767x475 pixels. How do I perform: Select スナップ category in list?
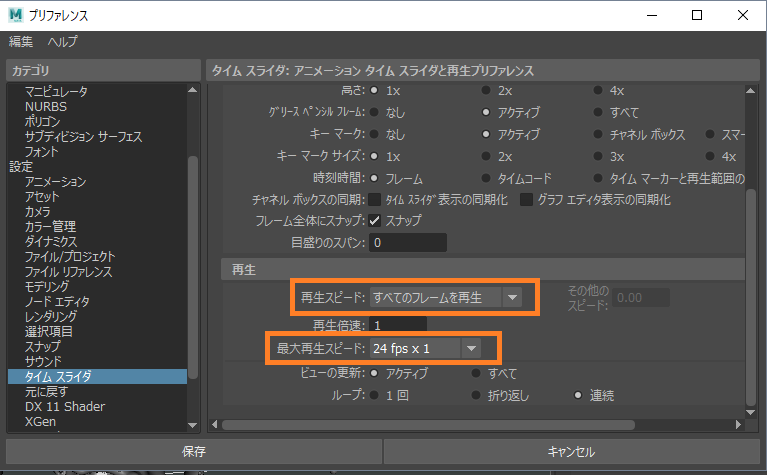click(43, 346)
